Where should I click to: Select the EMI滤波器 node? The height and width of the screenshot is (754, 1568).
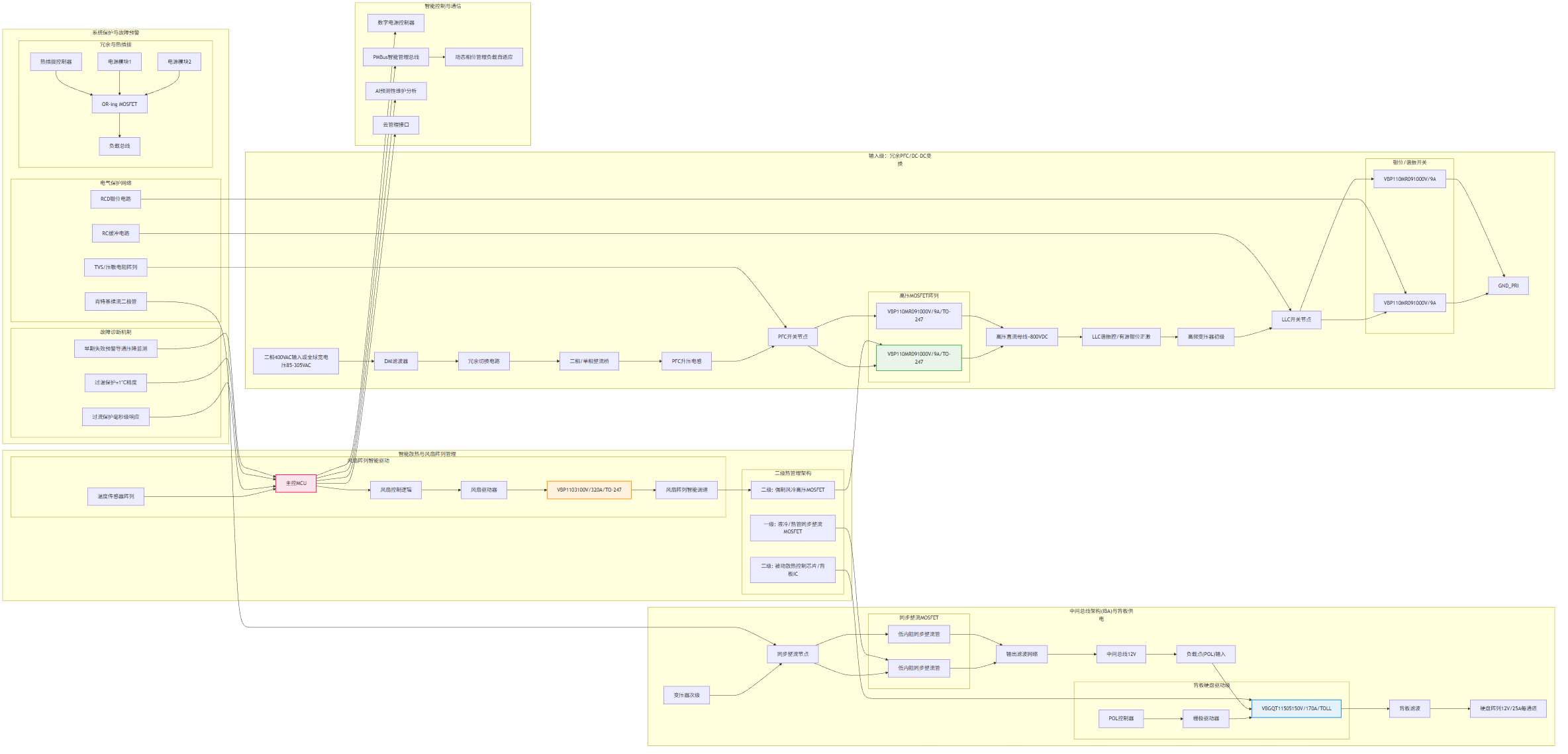(396, 361)
